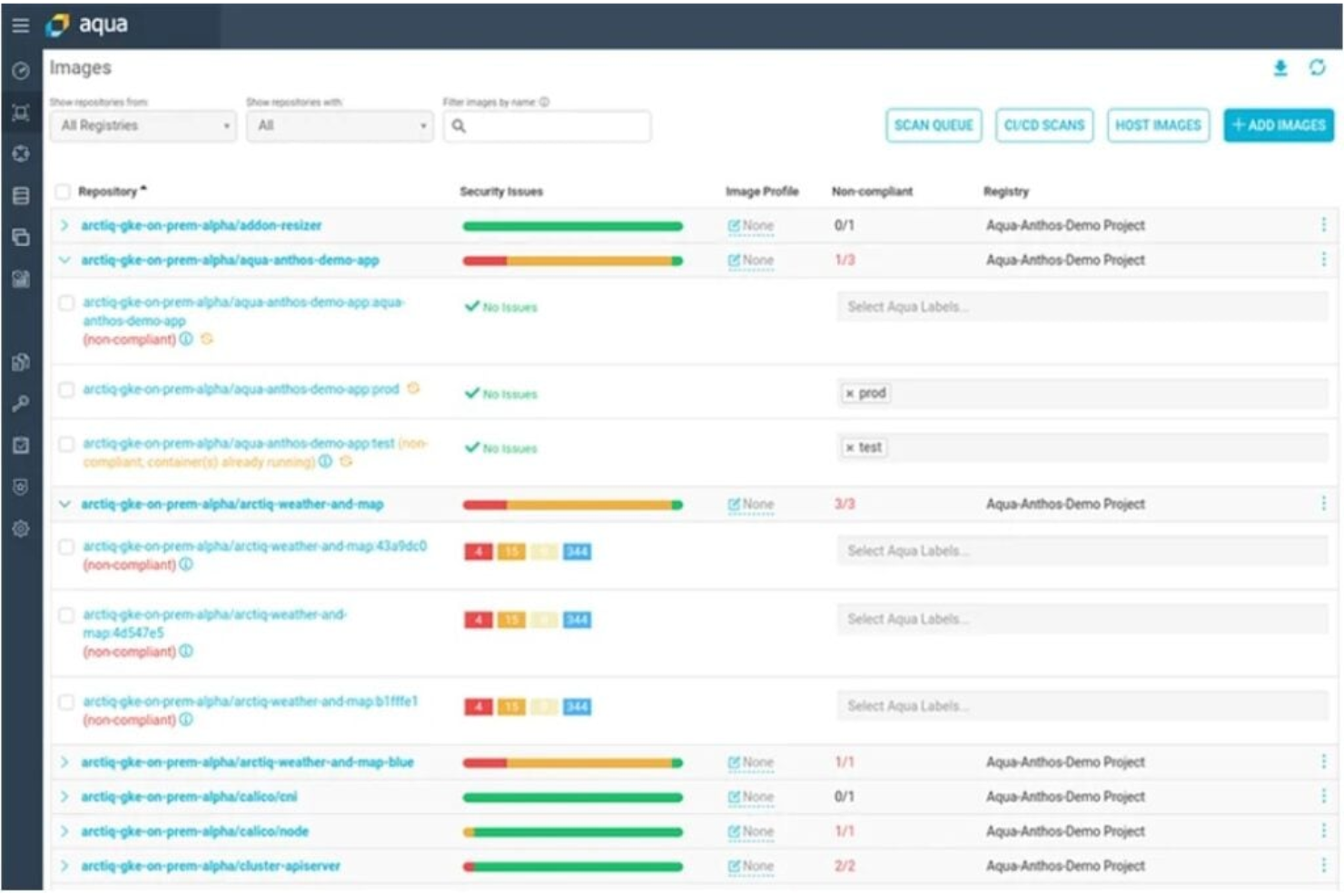The height and width of the screenshot is (896, 1344).
Task: Click ADD IMAGES
Action: pyautogui.click(x=1278, y=125)
